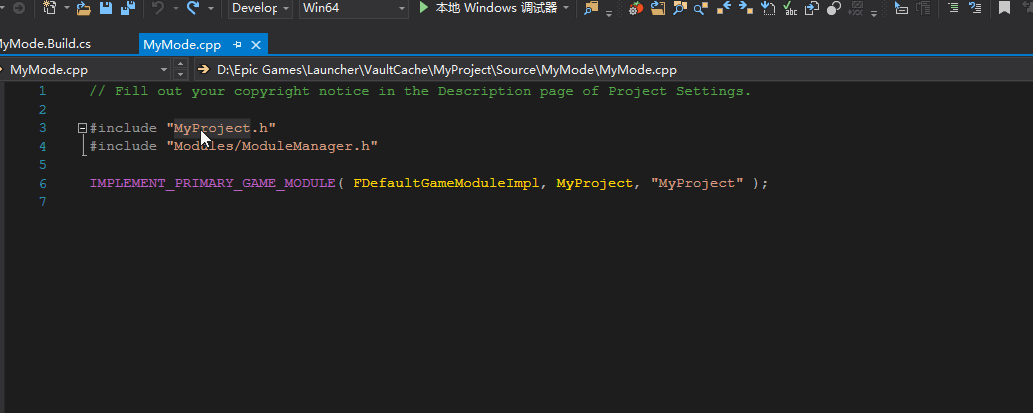Click the Go to Implementation icon
The image size is (1033, 413).
point(768,8)
